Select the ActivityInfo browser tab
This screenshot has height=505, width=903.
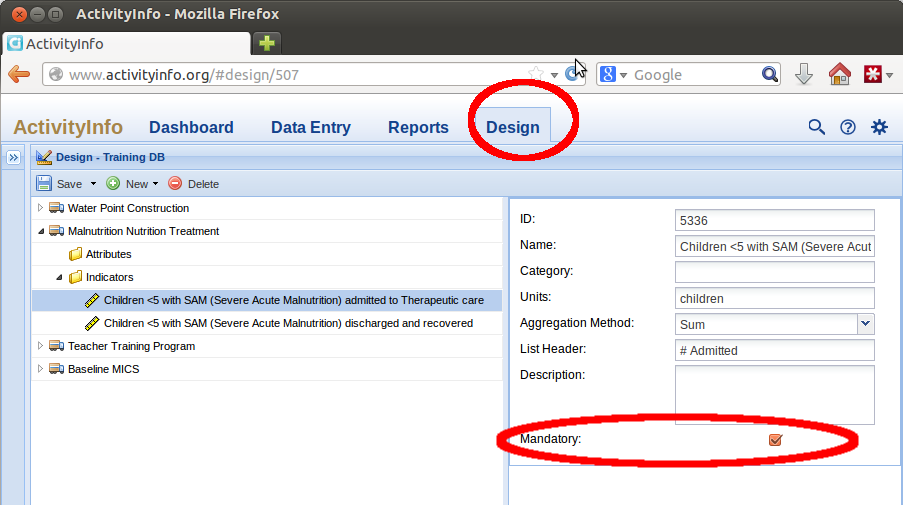127,44
